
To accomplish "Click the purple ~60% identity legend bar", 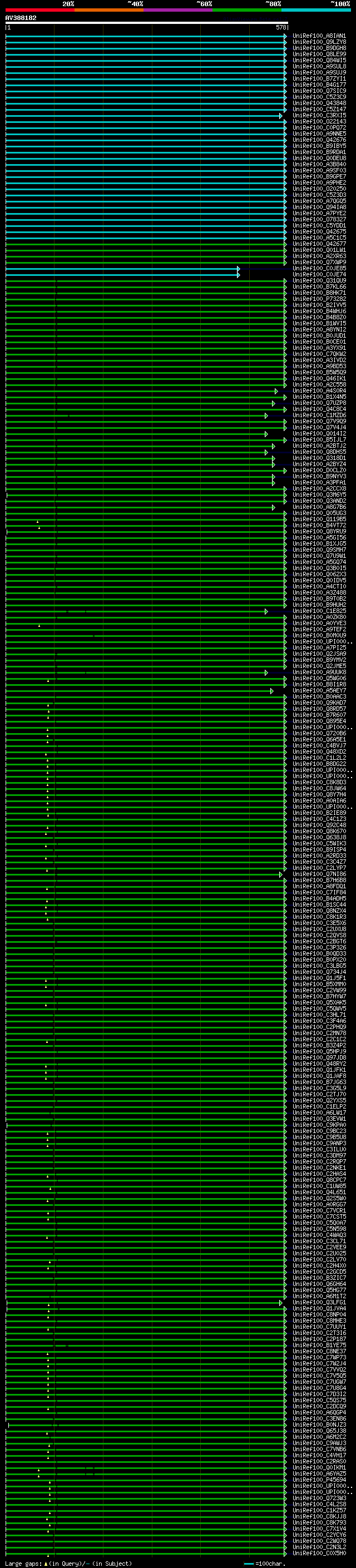I will (177, 10).
